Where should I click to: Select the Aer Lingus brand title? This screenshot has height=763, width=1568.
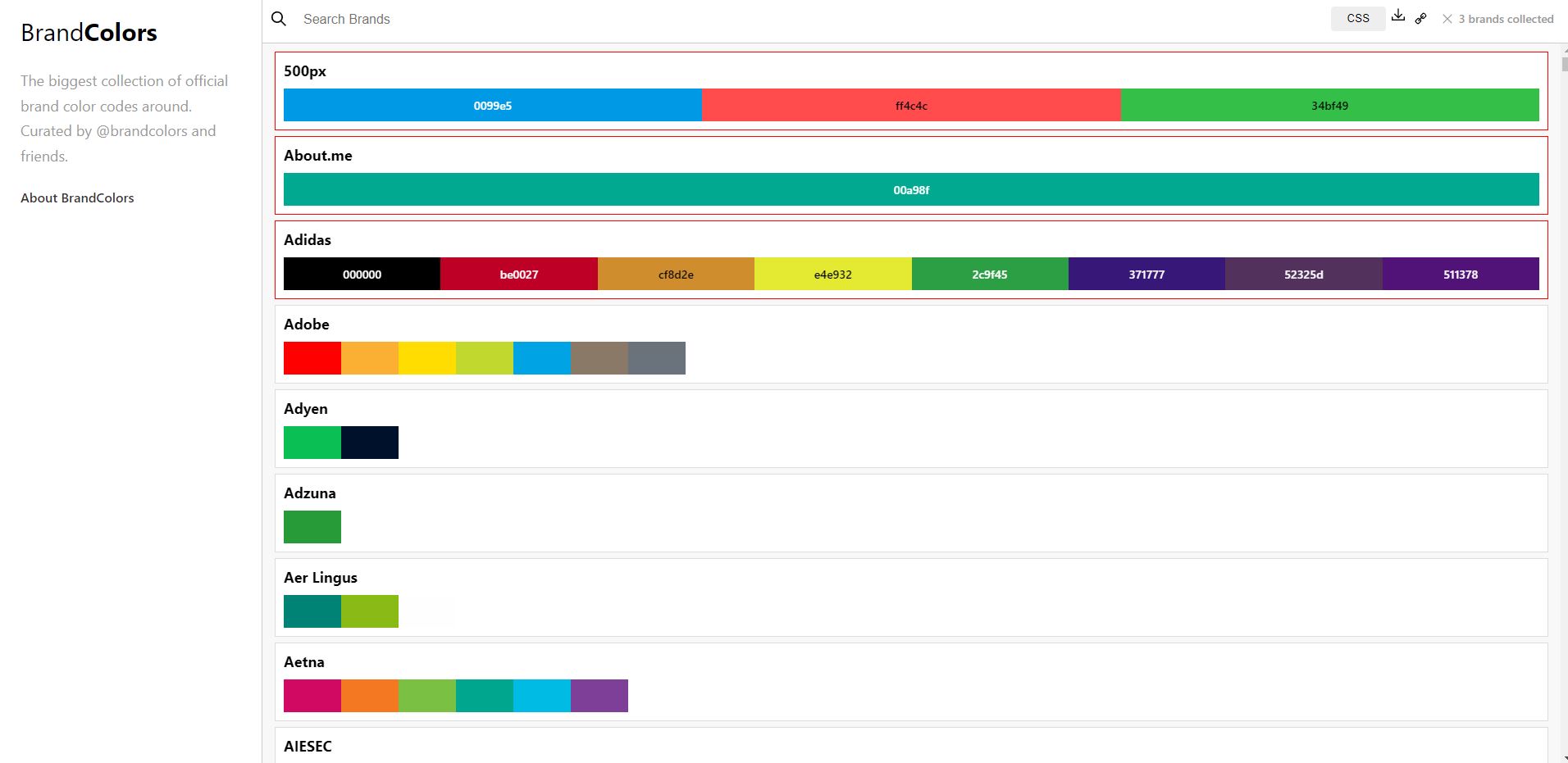[321, 578]
